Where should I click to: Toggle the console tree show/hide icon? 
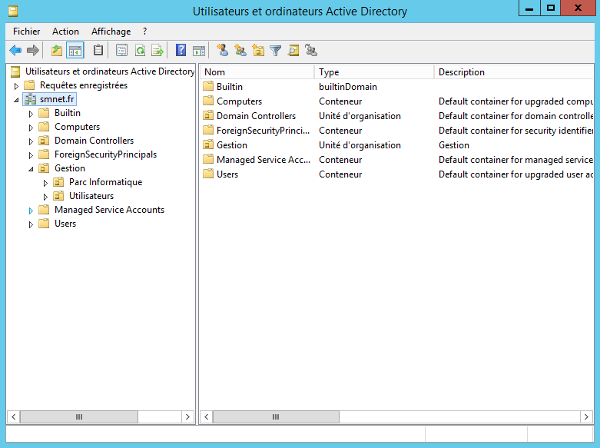point(75,51)
